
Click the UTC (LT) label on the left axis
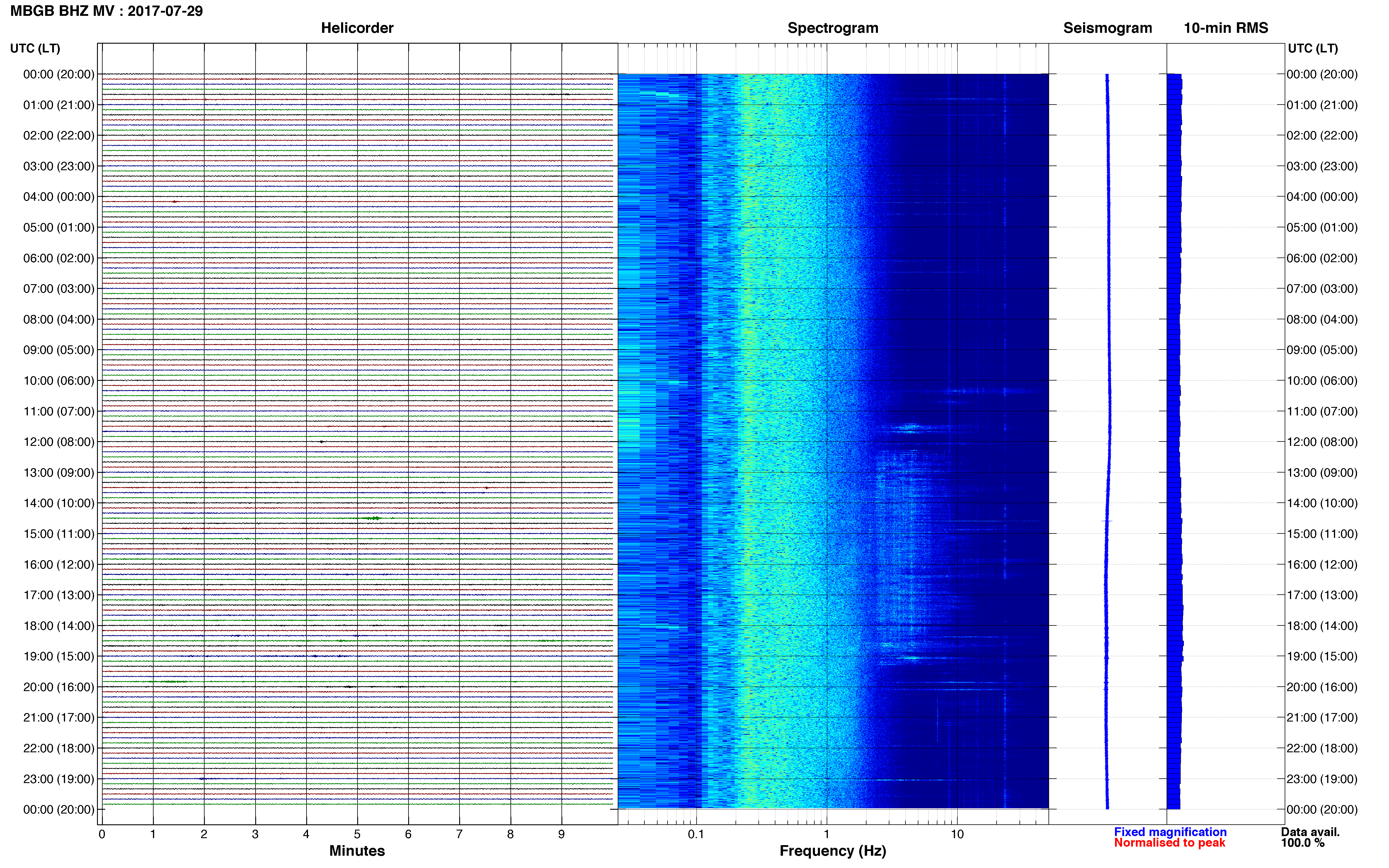tap(35, 48)
